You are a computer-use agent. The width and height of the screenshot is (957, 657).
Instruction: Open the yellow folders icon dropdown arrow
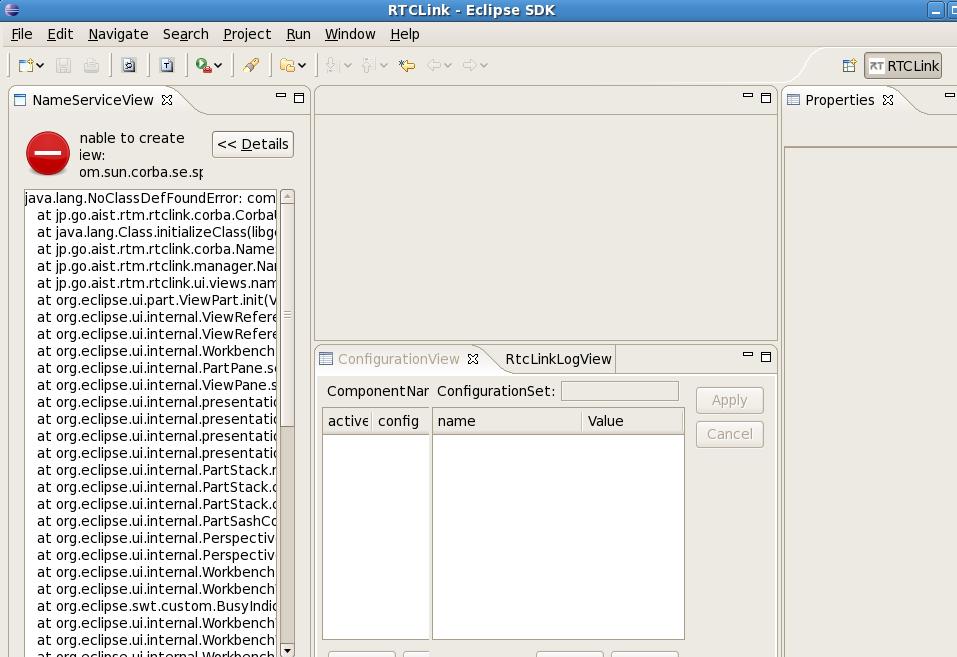tap(302, 65)
